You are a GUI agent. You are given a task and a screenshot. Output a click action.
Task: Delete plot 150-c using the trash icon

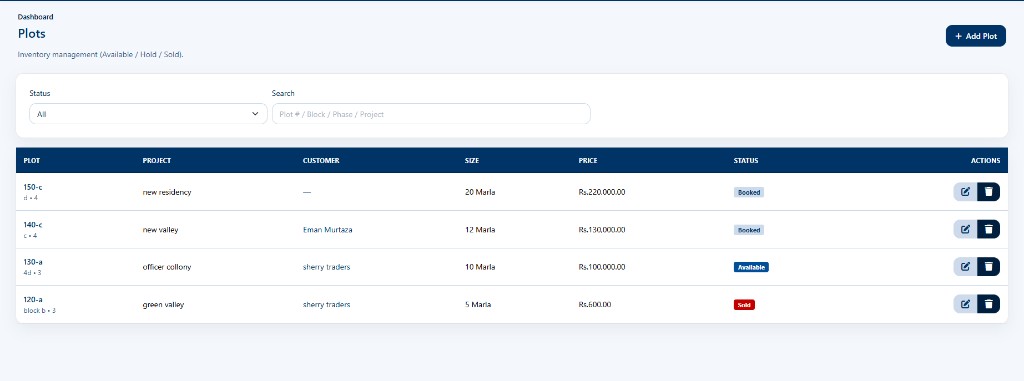[x=989, y=191]
